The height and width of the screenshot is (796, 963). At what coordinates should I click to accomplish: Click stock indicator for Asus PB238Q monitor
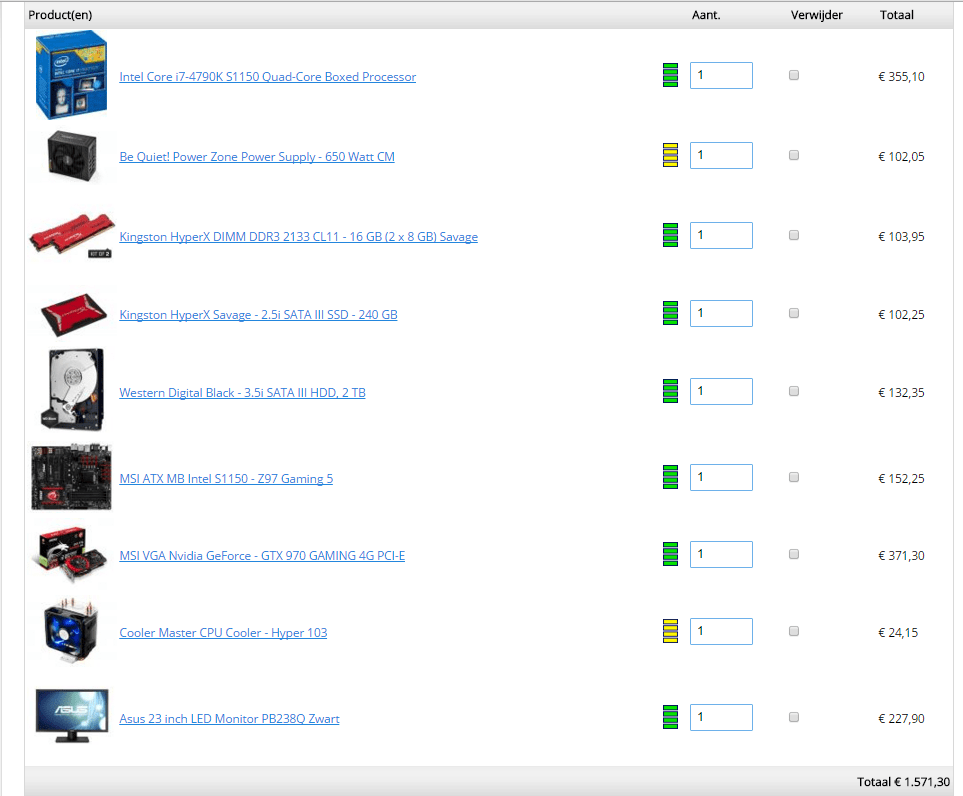tap(670, 717)
